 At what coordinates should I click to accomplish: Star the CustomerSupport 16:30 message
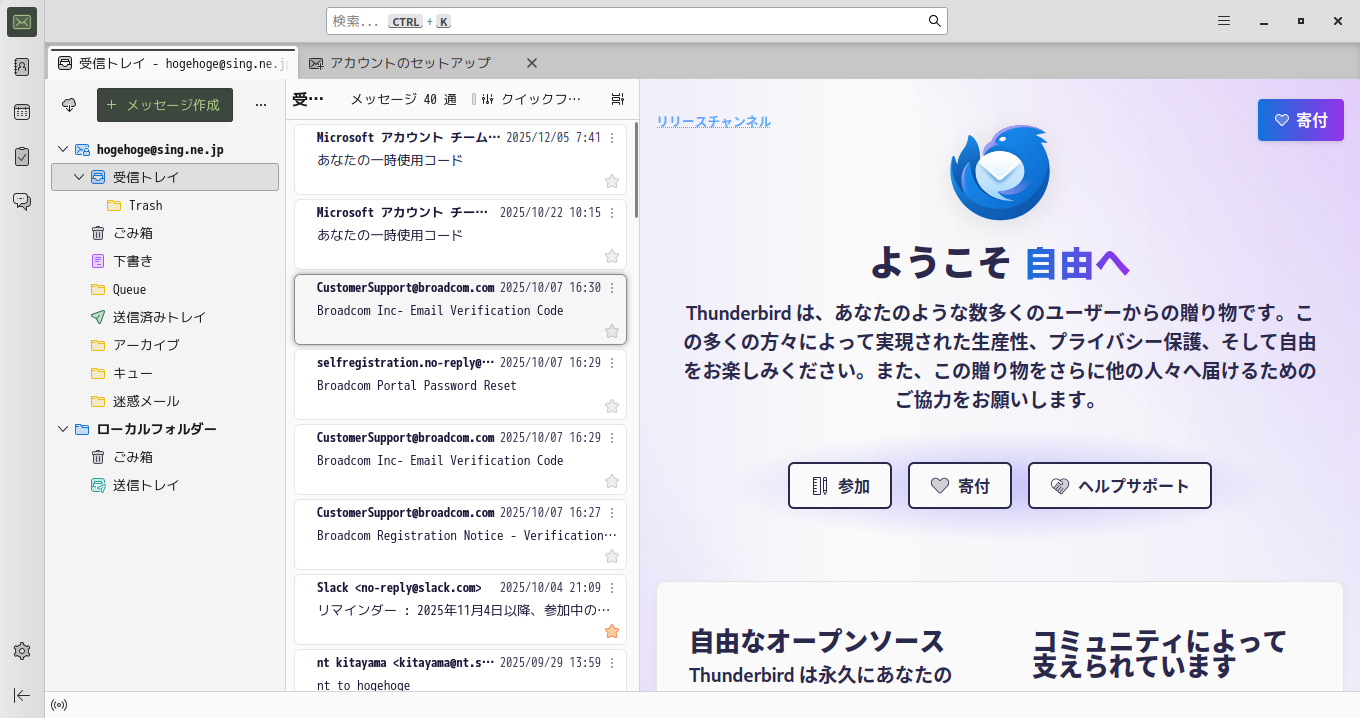coord(612,331)
